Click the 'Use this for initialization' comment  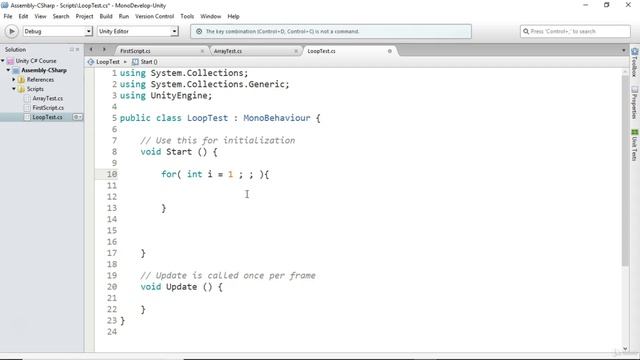click(x=218, y=140)
